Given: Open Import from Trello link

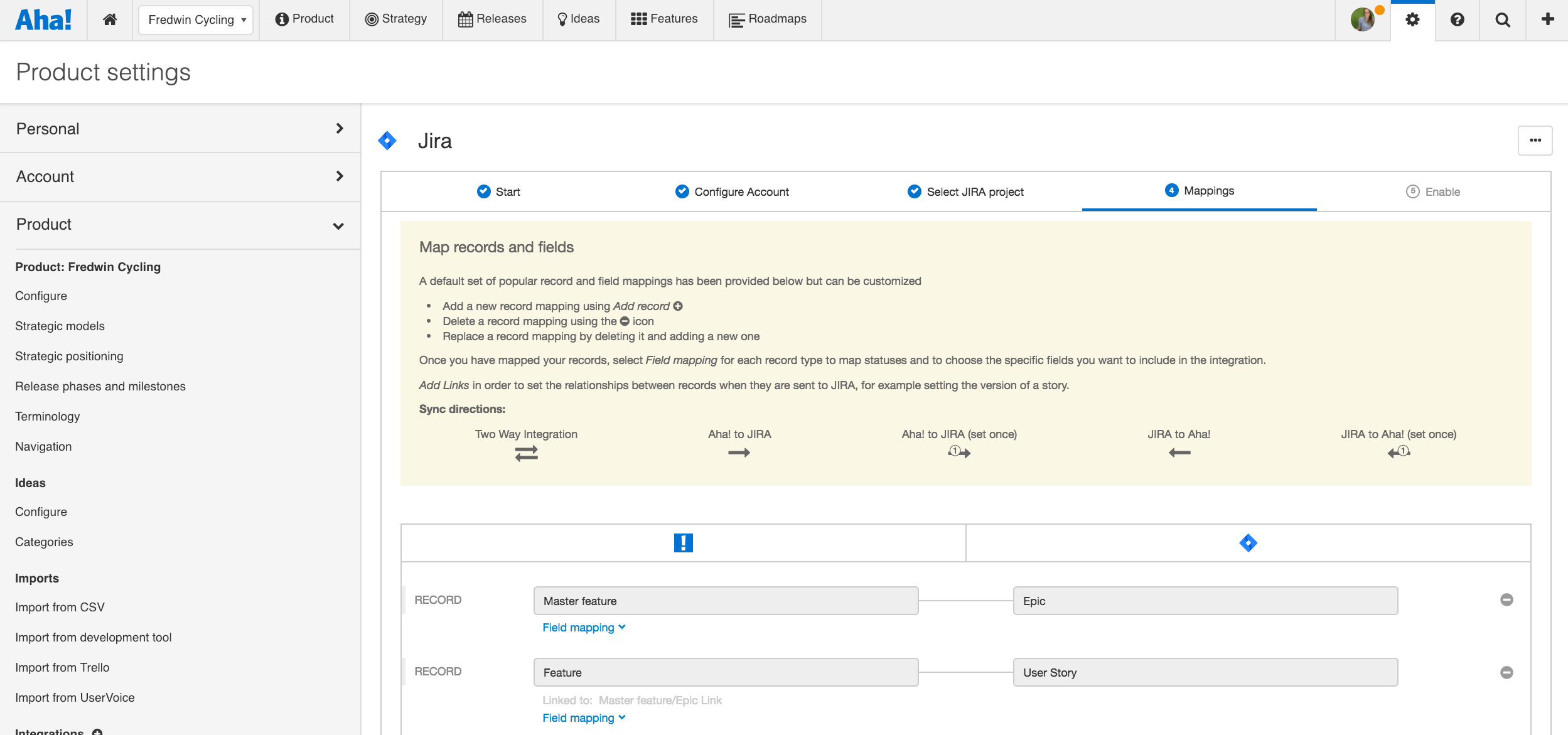Looking at the screenshot, I should tap(62, 667).
